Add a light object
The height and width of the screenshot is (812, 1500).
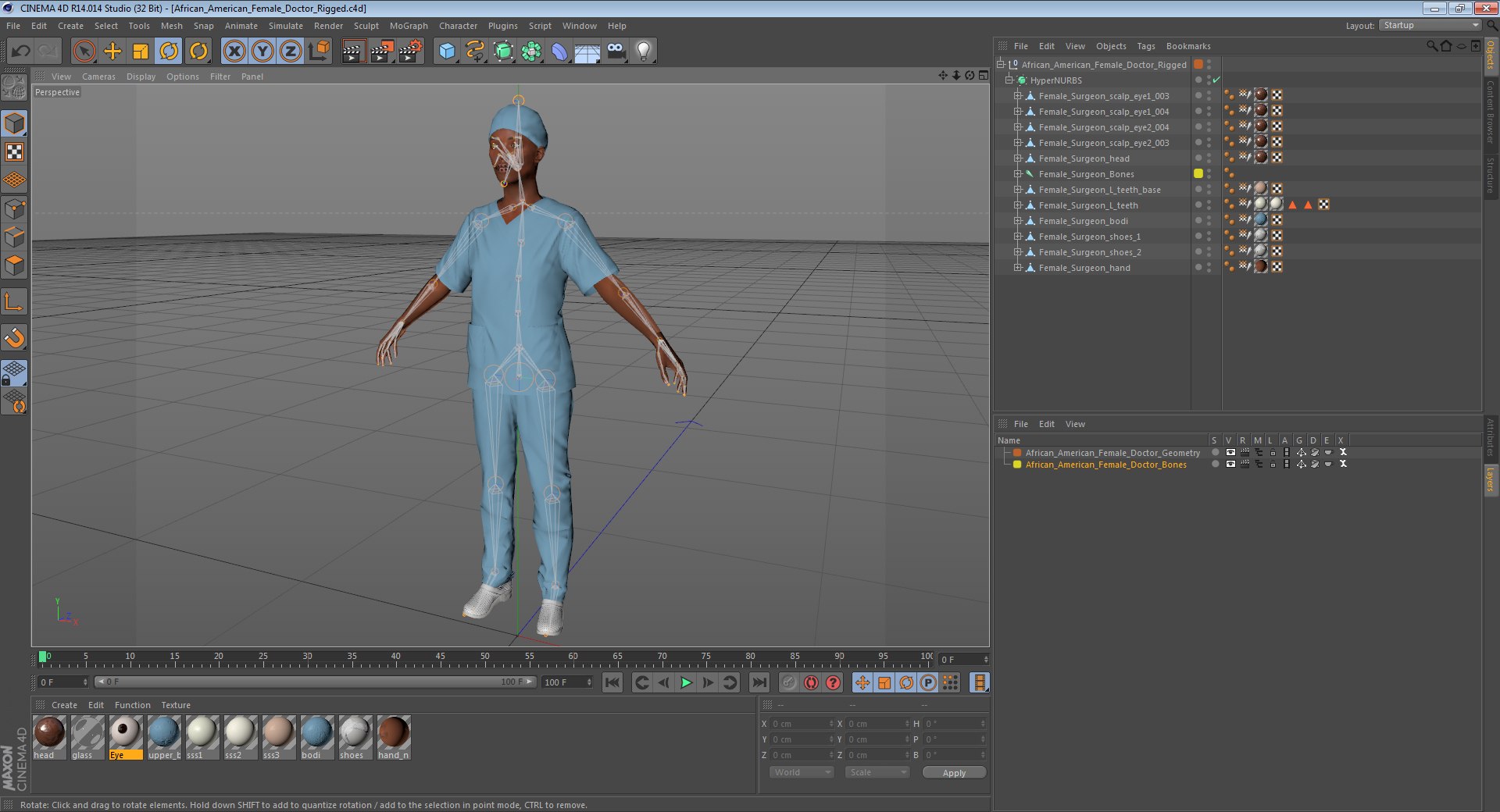point(644,52)
